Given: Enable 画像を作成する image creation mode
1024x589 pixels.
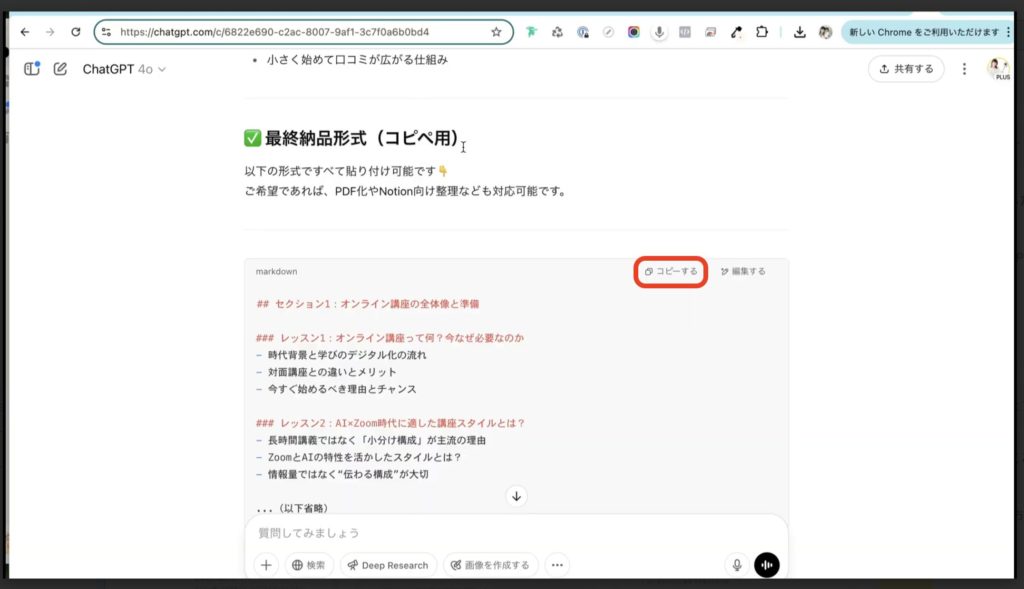Looking at the screenshot, I should (490, 565).
